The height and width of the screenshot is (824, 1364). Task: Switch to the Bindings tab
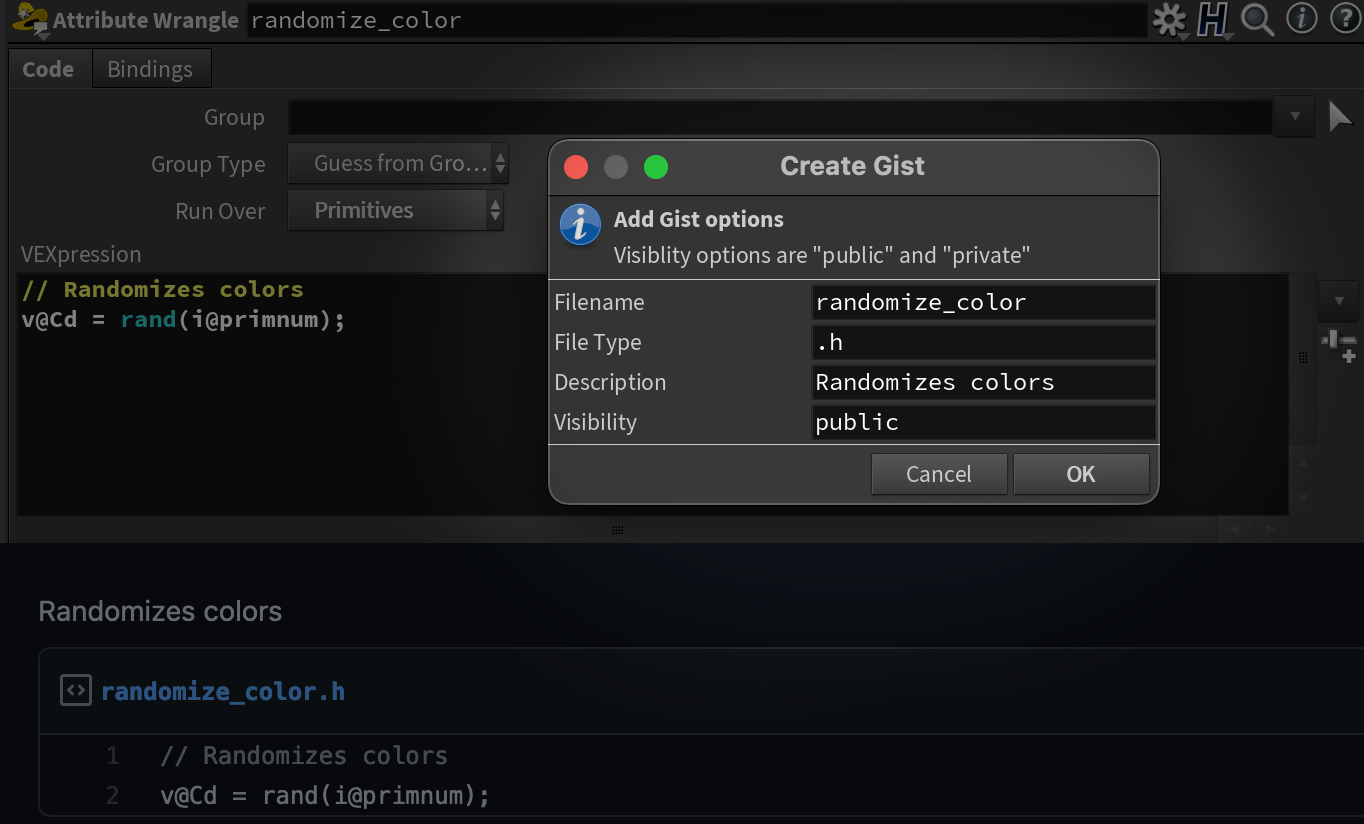[x=150, y=69]
